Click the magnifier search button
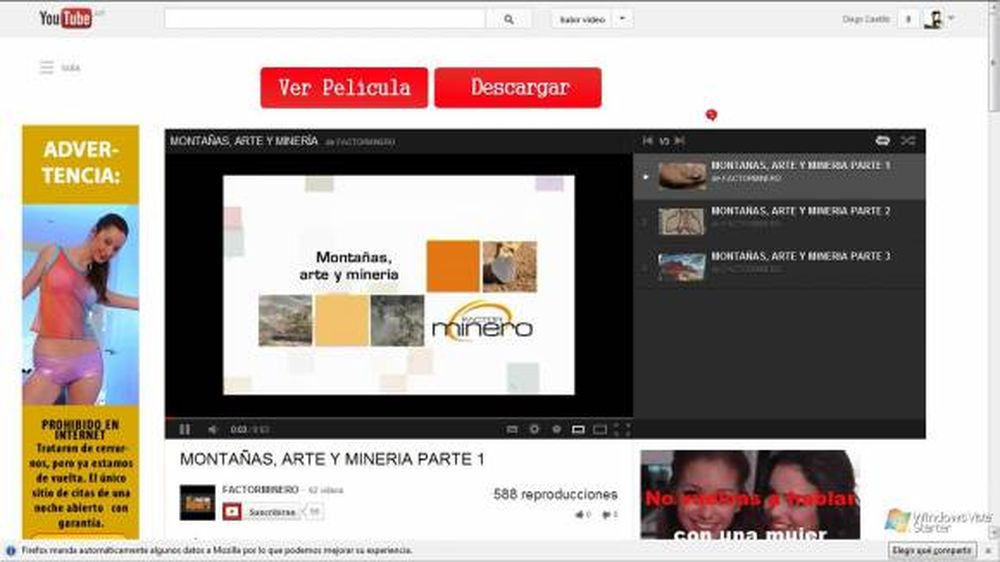This screenshot has width=1000, height=562. click(x=508, y=19)
